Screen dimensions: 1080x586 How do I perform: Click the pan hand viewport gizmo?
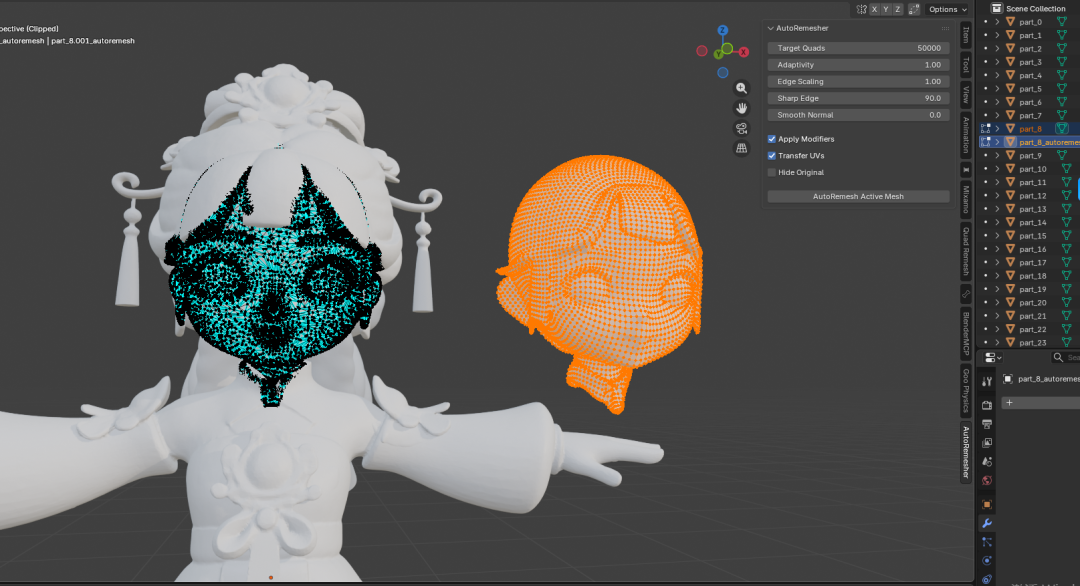[x=741, y=108]
